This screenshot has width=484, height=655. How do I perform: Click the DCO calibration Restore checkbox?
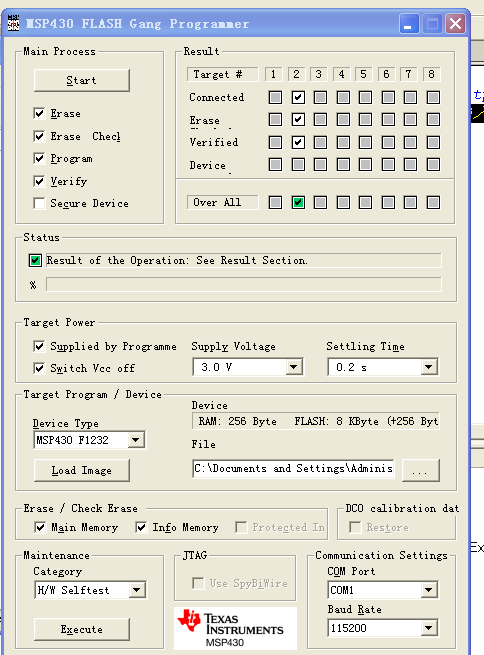(x=355, y=527)
